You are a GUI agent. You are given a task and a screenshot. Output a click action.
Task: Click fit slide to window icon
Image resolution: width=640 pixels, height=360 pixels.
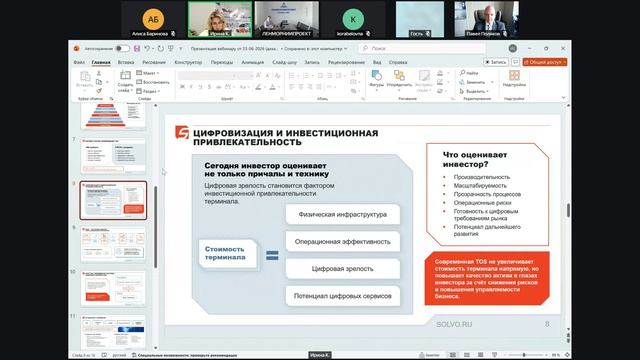pyautogui.click(x=567, y=355)
